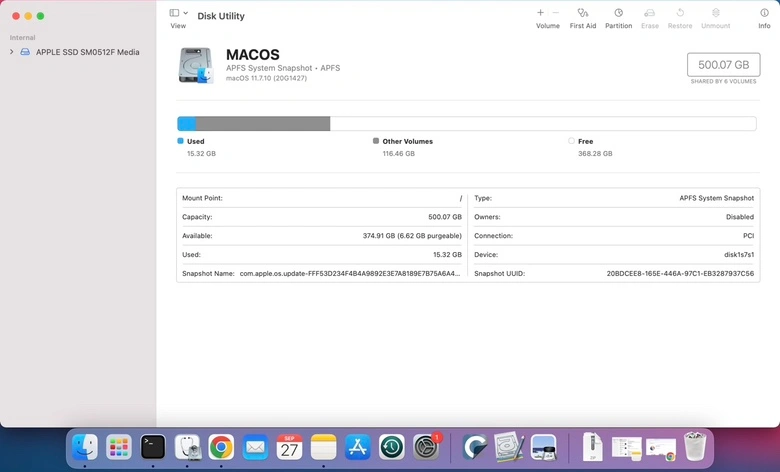780x472 pixels.
Task: Open Notes from the Dock
Action: [x=323, y=447]
